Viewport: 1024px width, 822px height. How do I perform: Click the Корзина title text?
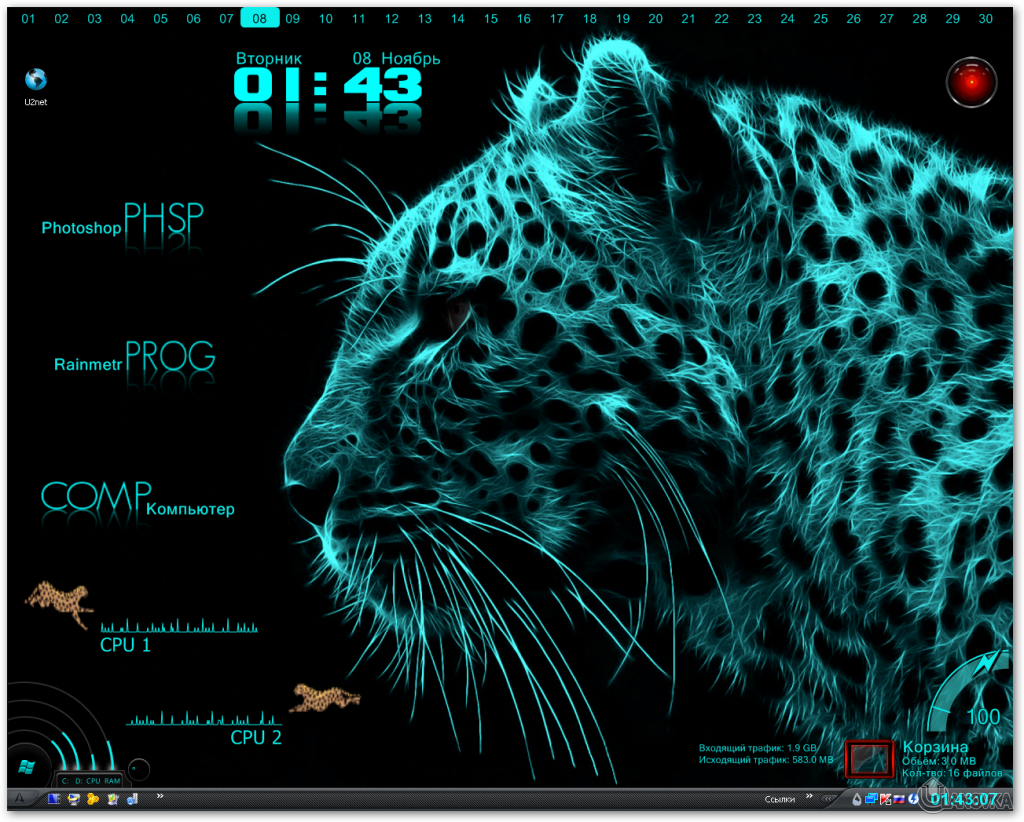[935, 747]
